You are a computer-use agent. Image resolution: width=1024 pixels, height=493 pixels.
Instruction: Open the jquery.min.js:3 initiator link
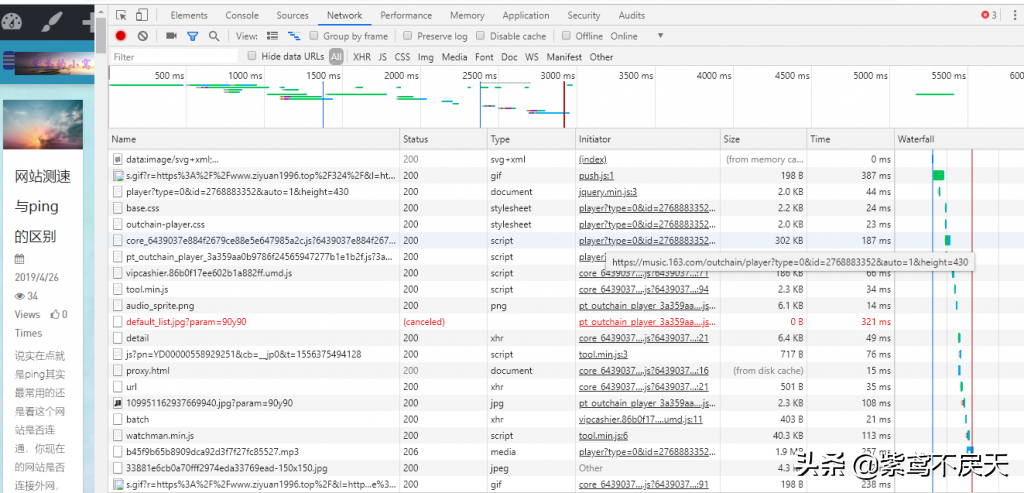coord(608,192)
